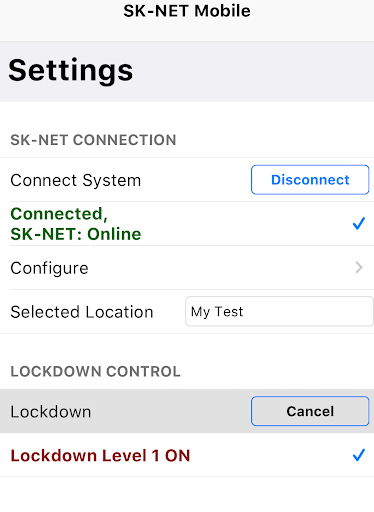The width and height of the screenshot is (374, 512).
Task: Select the Selected Location field showing My Test
Action: click(279, 311)
